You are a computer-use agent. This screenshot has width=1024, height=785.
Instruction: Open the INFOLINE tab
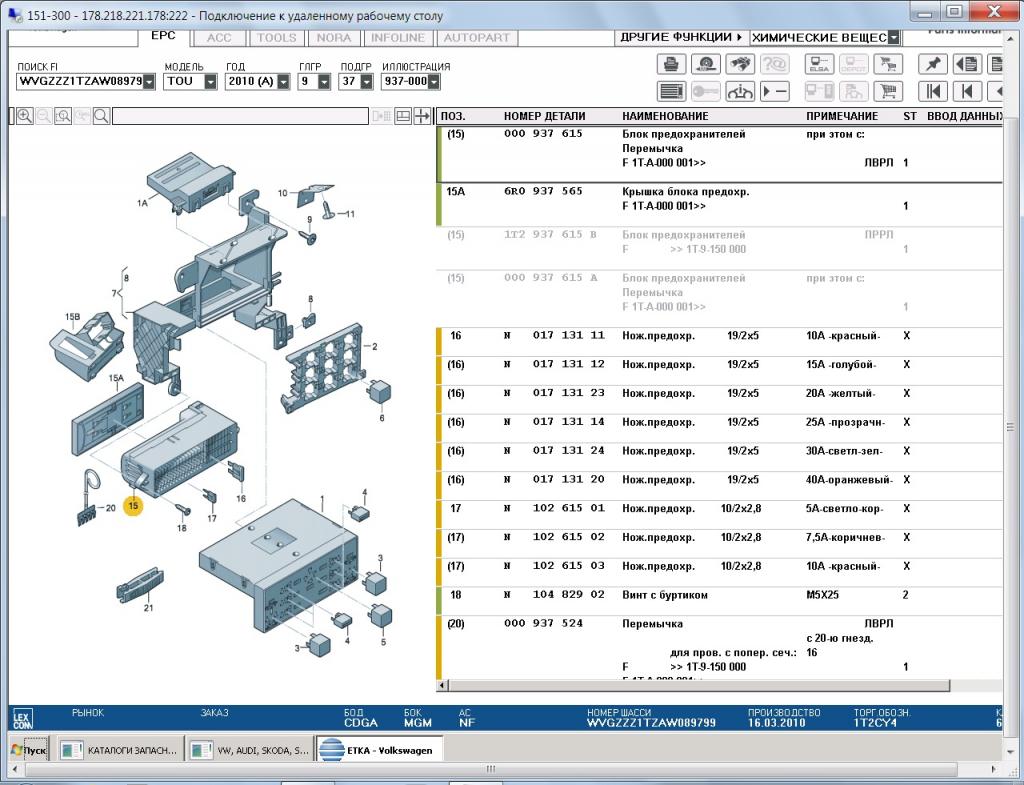tap(398, 38)
